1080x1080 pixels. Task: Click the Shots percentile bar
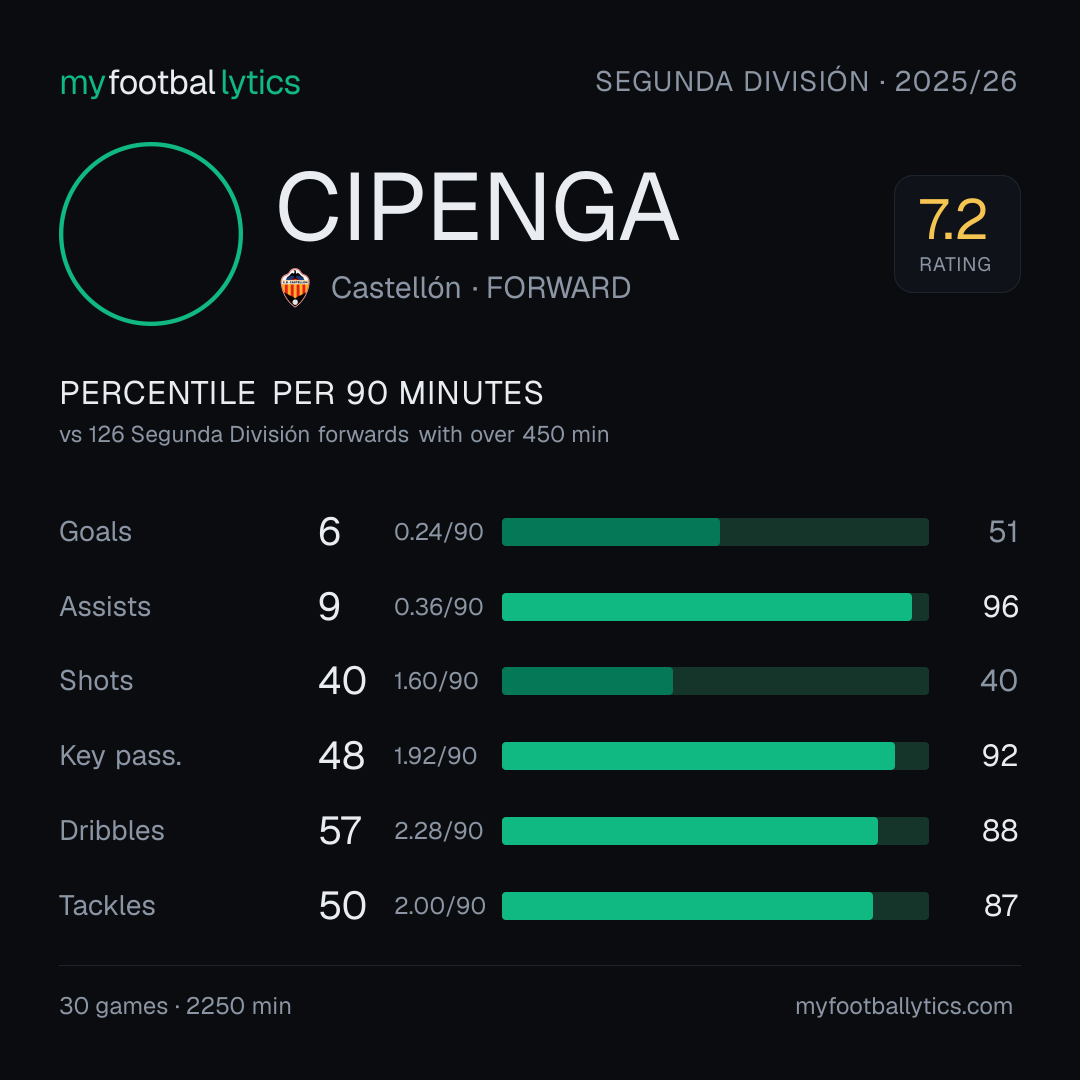(x=715, y=681)
